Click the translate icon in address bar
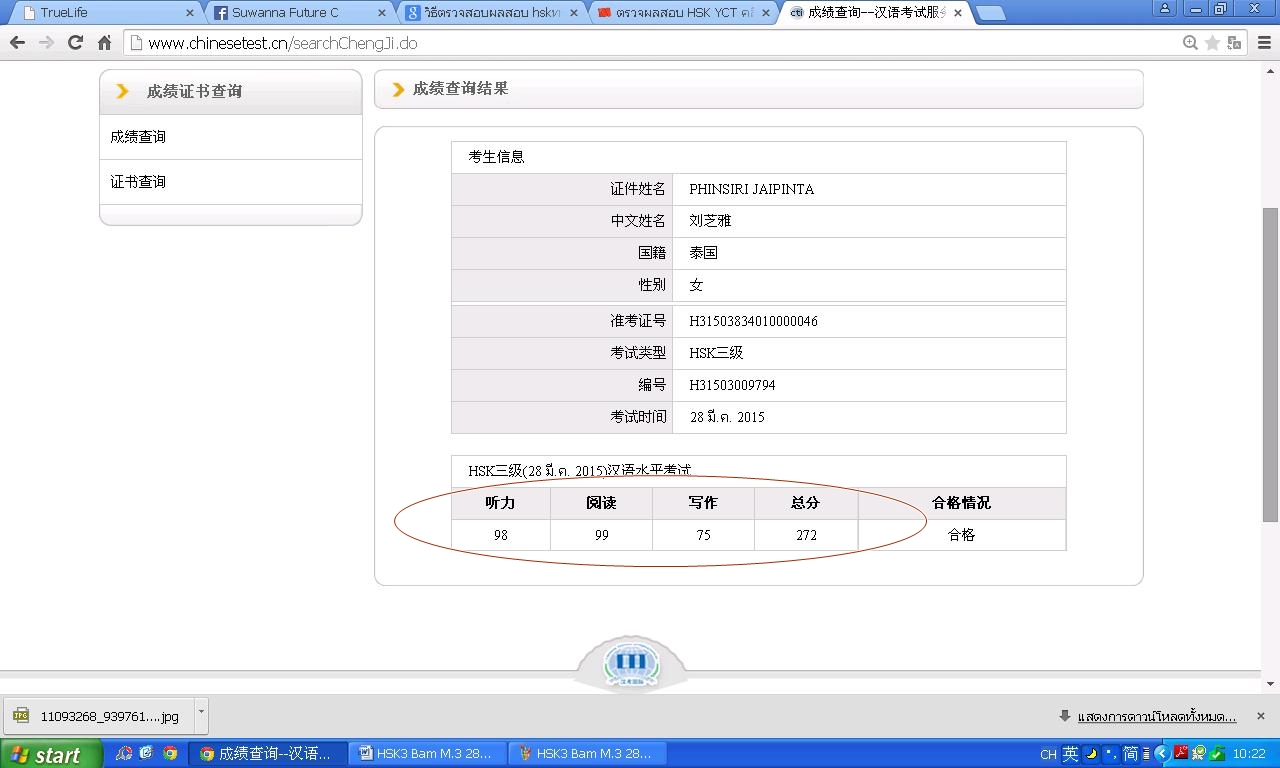 click(x=1234, y=43)
